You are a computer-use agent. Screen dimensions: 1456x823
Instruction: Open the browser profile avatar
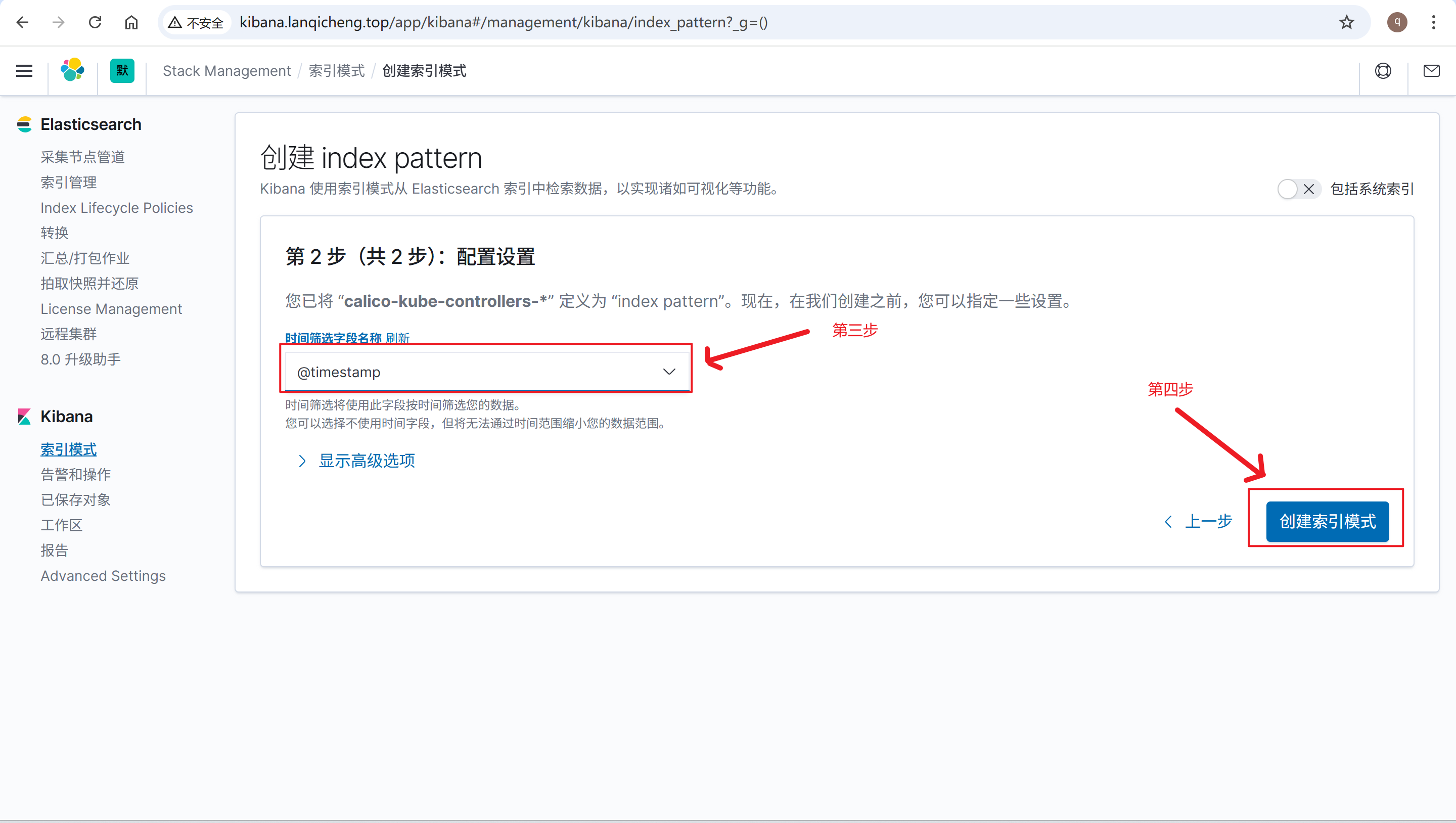point(1397,23)
